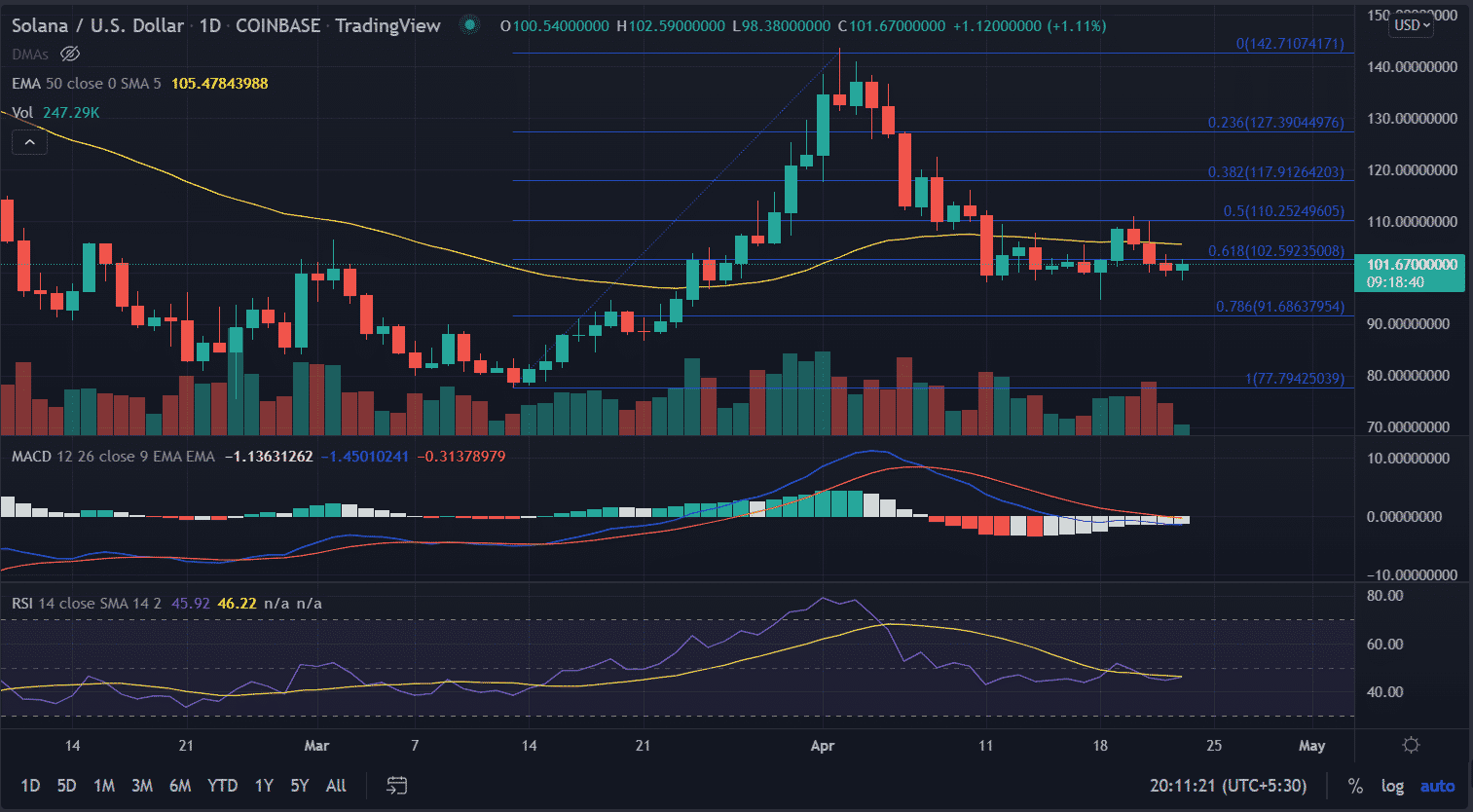Click Fibonacci 0.786(91.68637954) level label

pyautogui.click(x=1280, y=307)
